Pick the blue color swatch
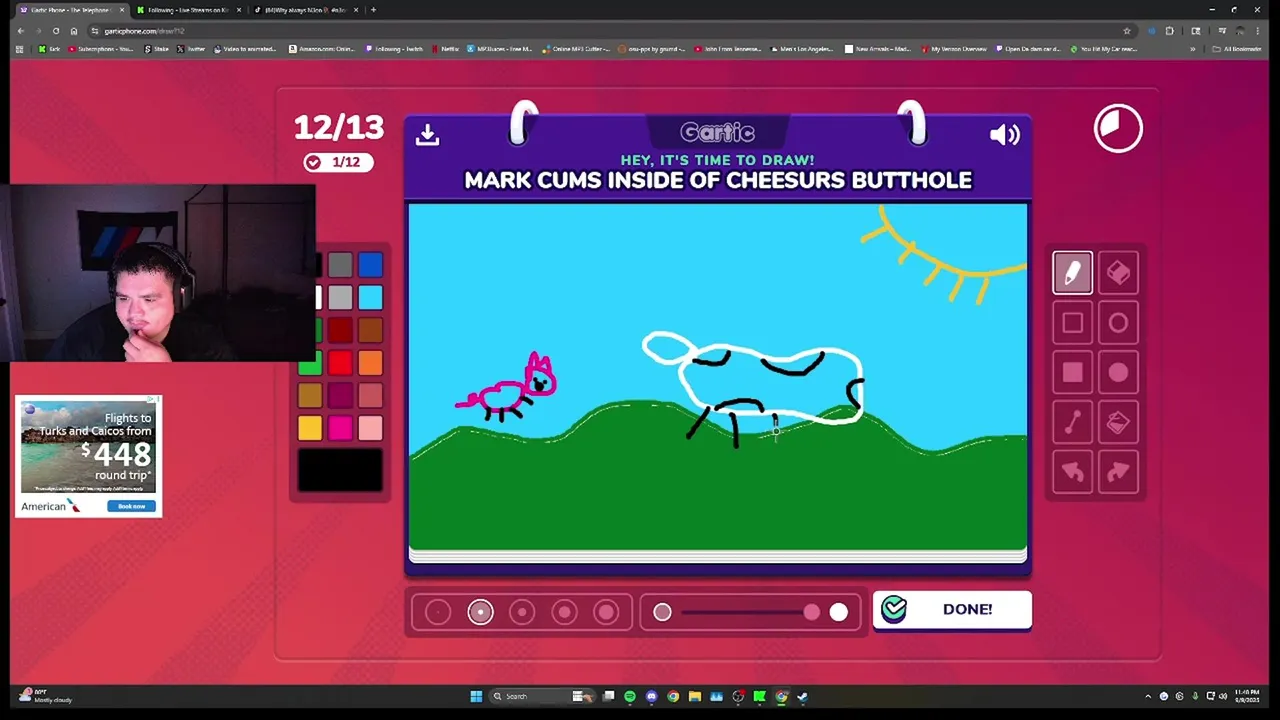The image size is (1280, 720). 370,265
